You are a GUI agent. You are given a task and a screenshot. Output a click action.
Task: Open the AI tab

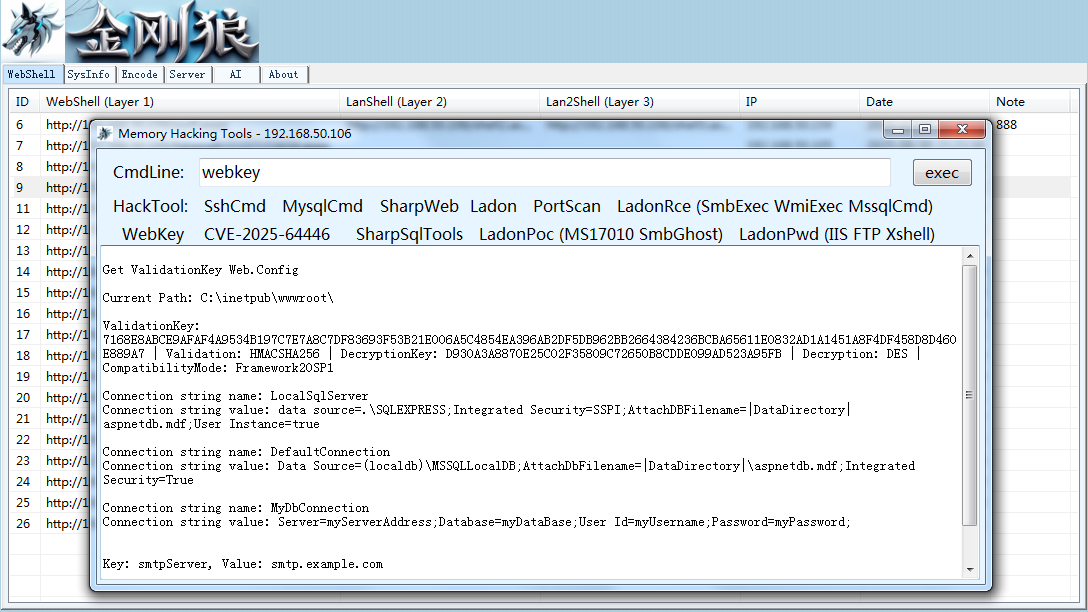pos(235,74)
